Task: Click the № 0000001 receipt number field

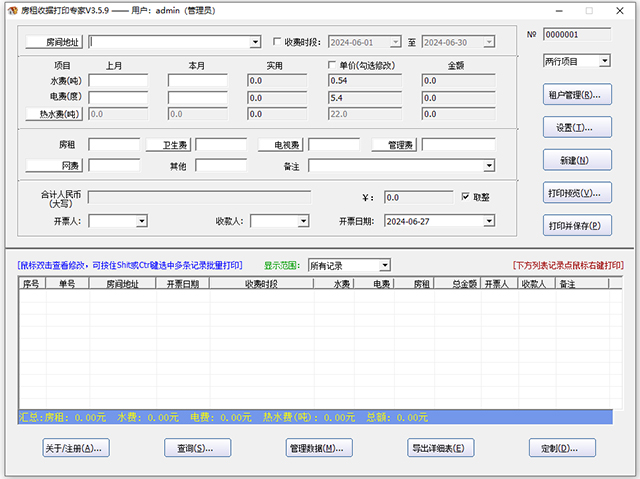Action: (x=577, y=35)
